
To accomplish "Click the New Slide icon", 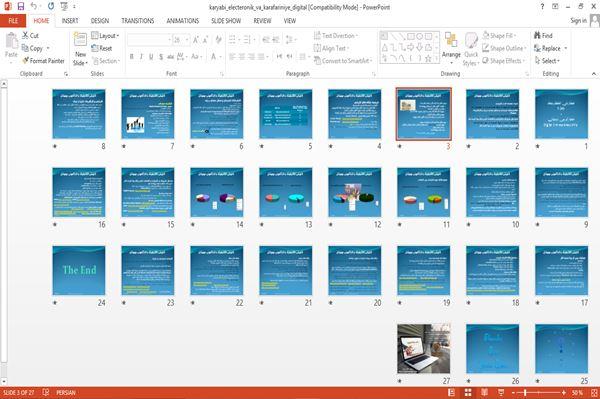I will pos(80,40).
